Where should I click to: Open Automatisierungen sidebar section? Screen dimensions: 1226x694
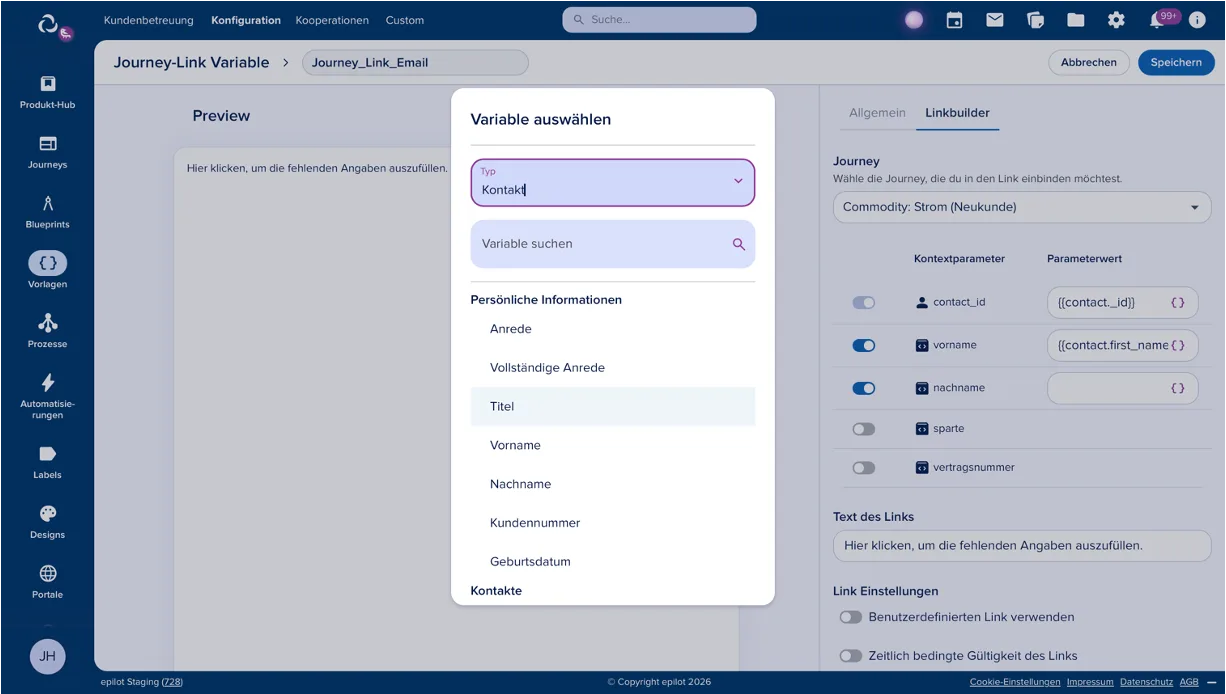click(47, 396)
